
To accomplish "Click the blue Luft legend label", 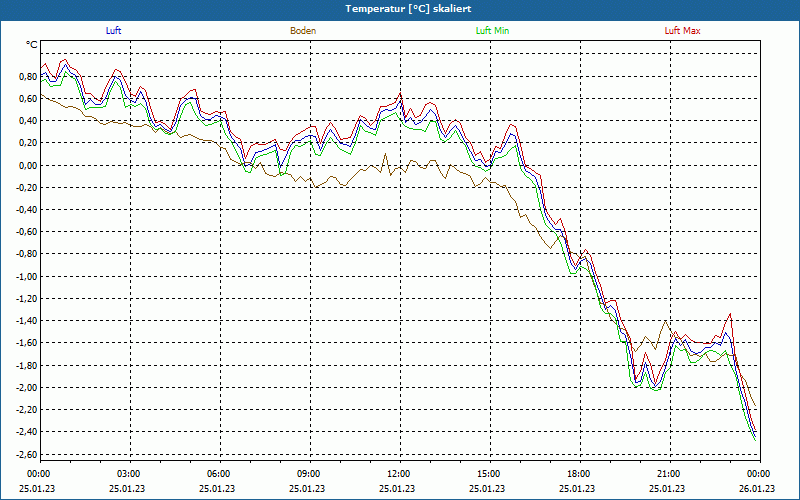I will [x=113, y=31].
